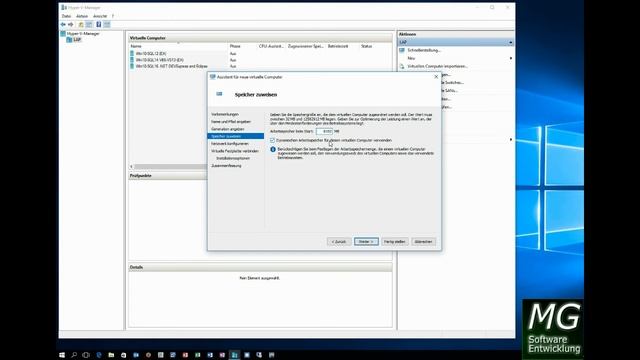Image resolution: width=640 pixels, height=360 pixels.
Task: Collapse the LAP section in Aktionen pane
Action: (x=511, y=42)
